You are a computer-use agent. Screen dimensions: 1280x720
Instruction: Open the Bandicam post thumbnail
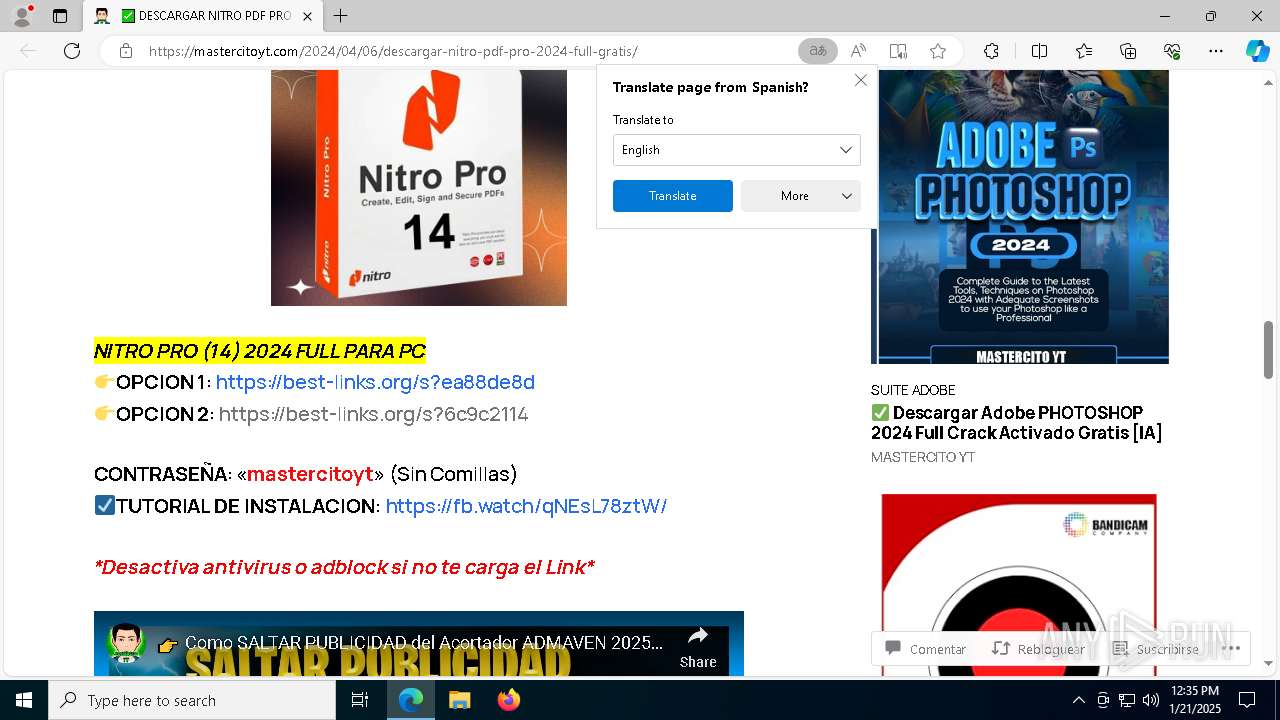tap(1019, 585)
